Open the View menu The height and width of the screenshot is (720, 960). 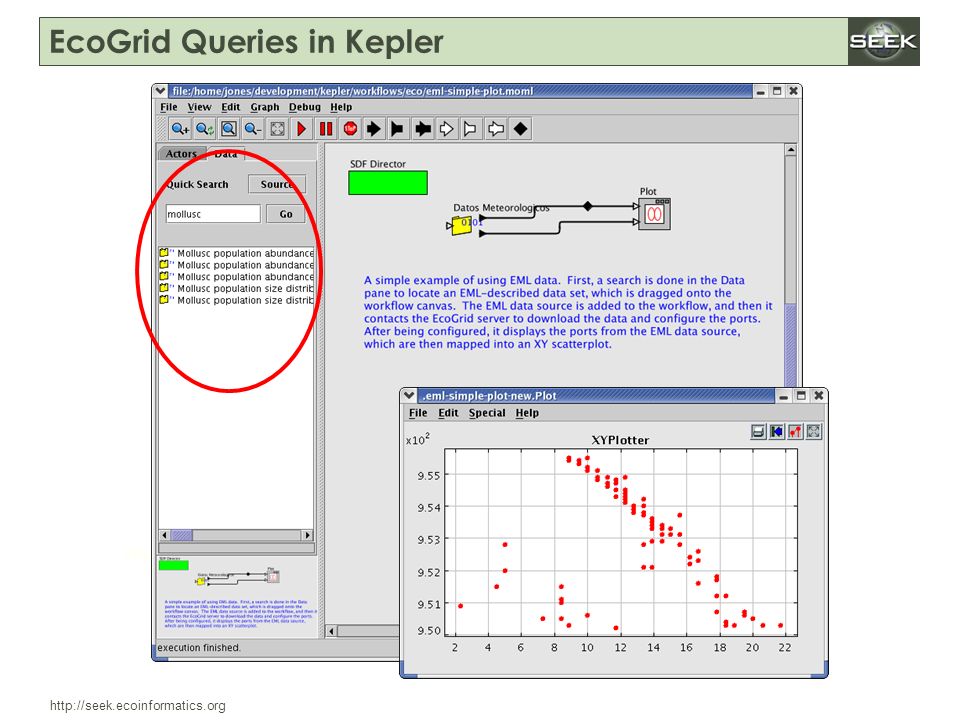tap(200, 107)
